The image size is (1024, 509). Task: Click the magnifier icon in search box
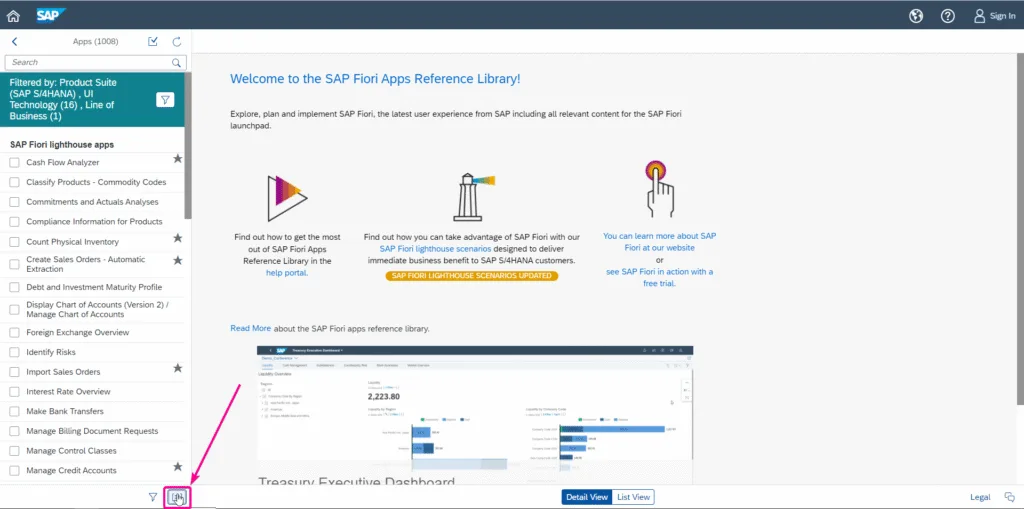176,63
